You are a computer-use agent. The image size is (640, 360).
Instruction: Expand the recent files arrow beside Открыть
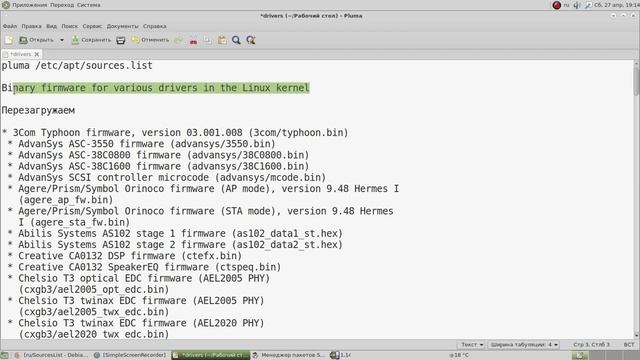point(62,40)
